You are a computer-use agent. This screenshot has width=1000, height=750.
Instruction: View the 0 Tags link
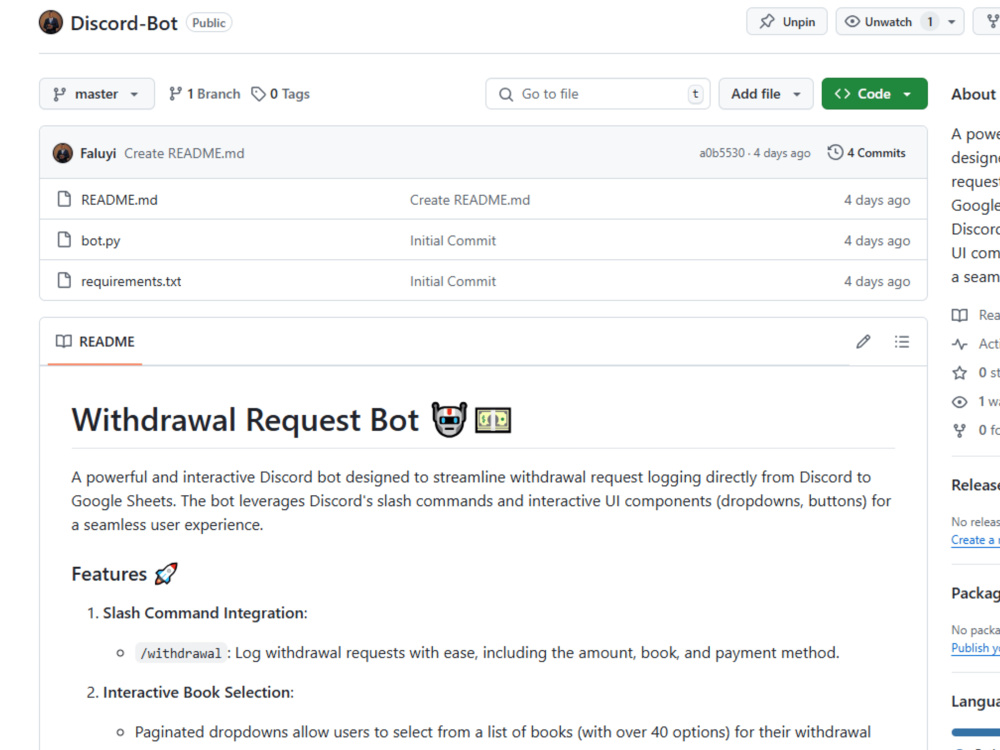280,94
